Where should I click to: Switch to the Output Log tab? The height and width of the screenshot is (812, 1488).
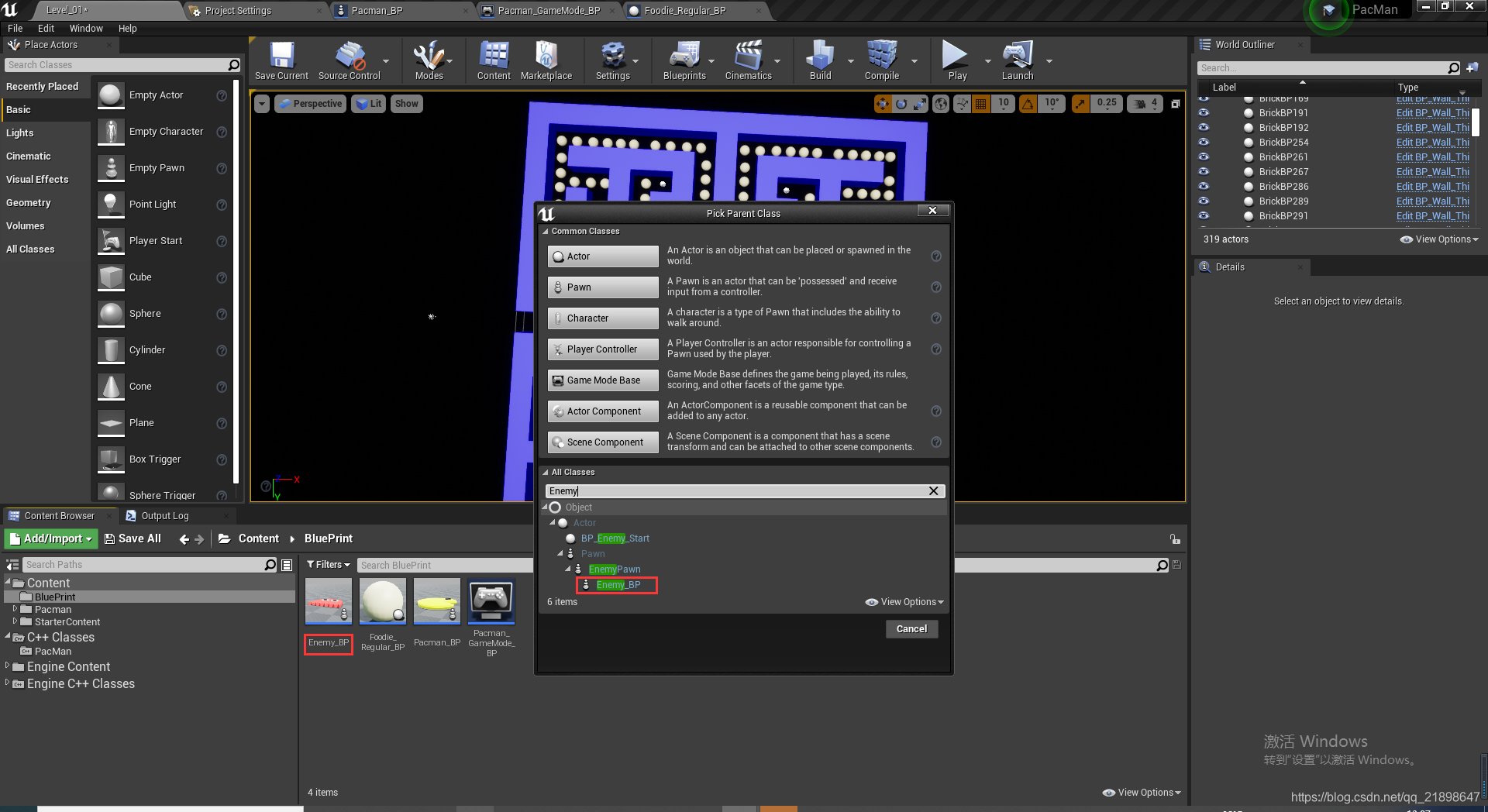pos(165,516)
